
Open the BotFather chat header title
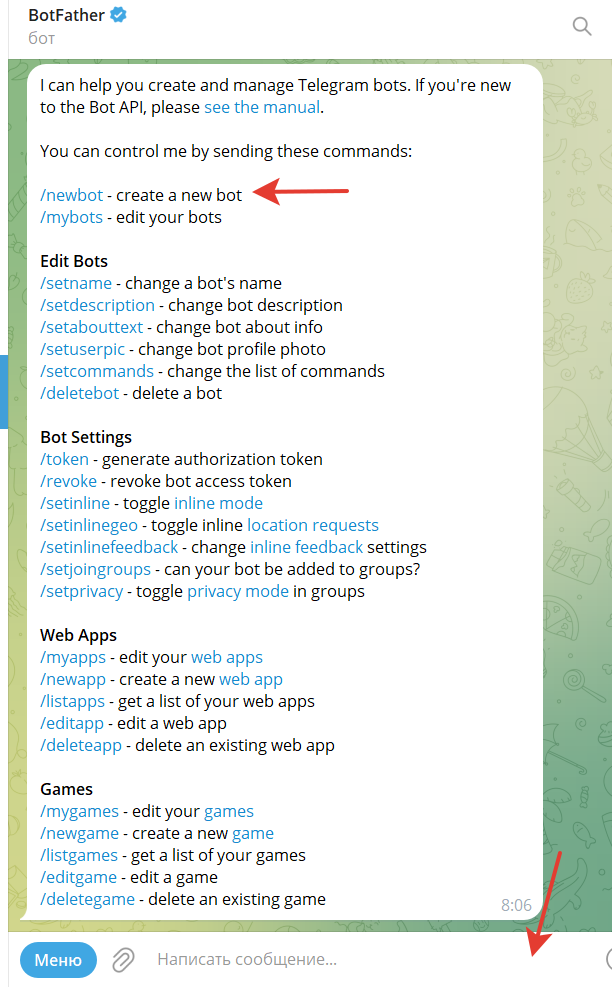click(x=68, y=16)
